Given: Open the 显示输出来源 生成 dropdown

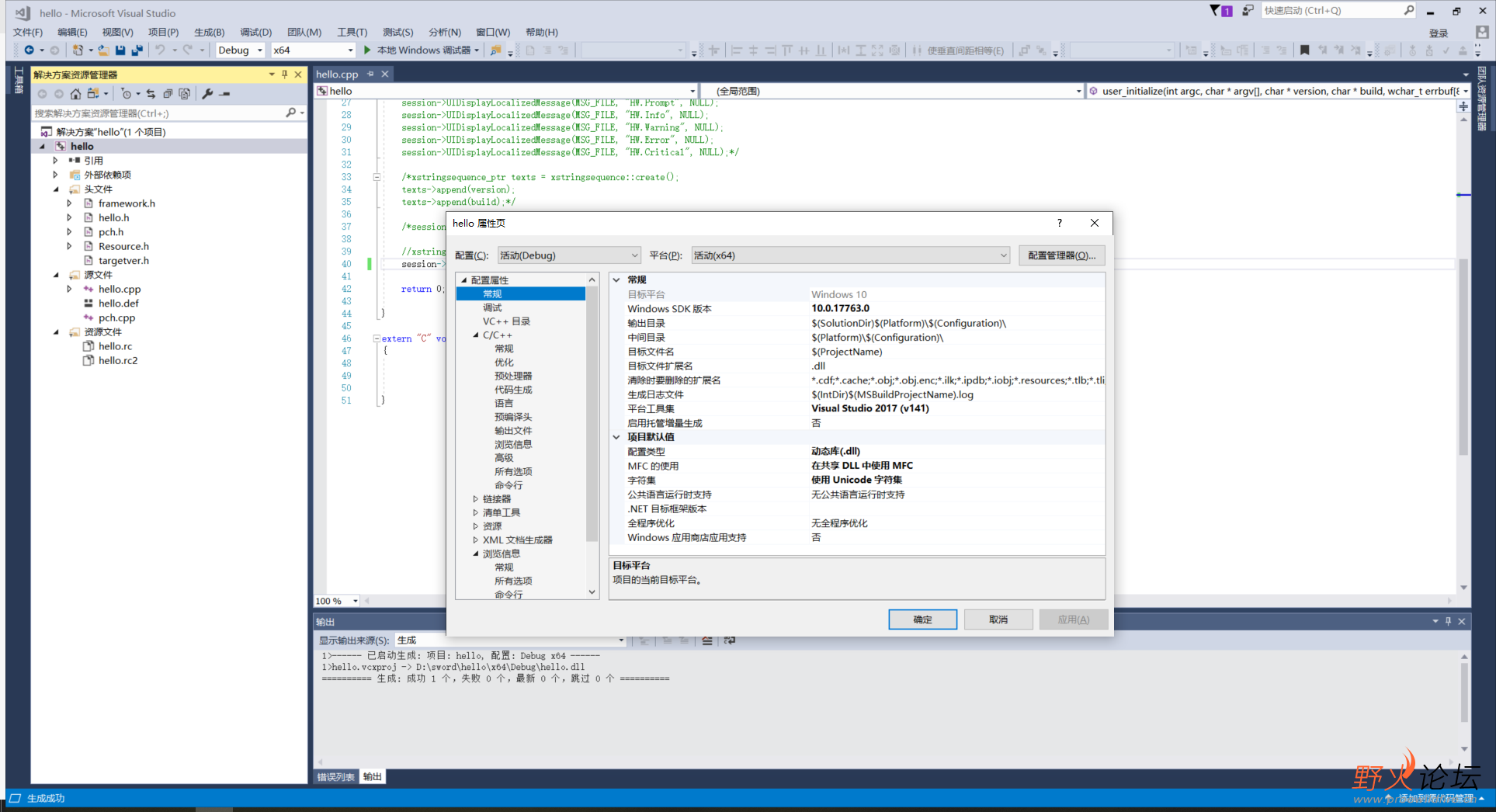Looking at the screenshot, I should click(x=511, y=640).
